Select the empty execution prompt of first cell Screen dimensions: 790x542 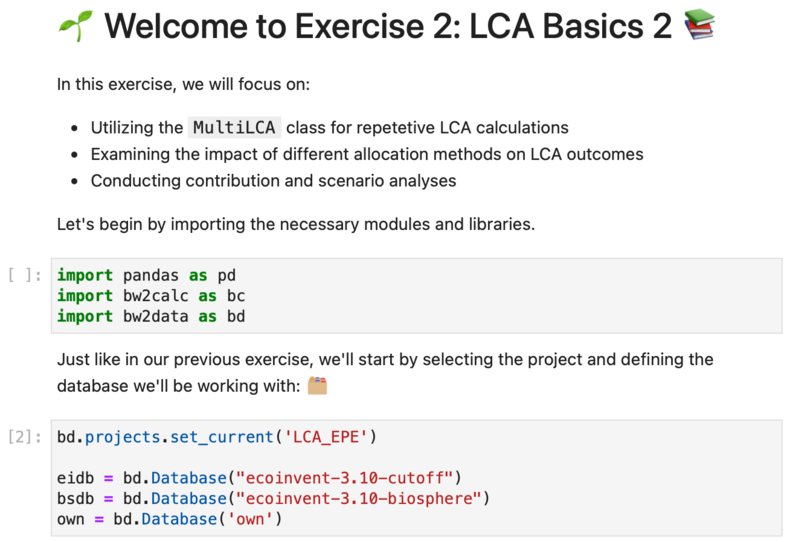point(25,276)
